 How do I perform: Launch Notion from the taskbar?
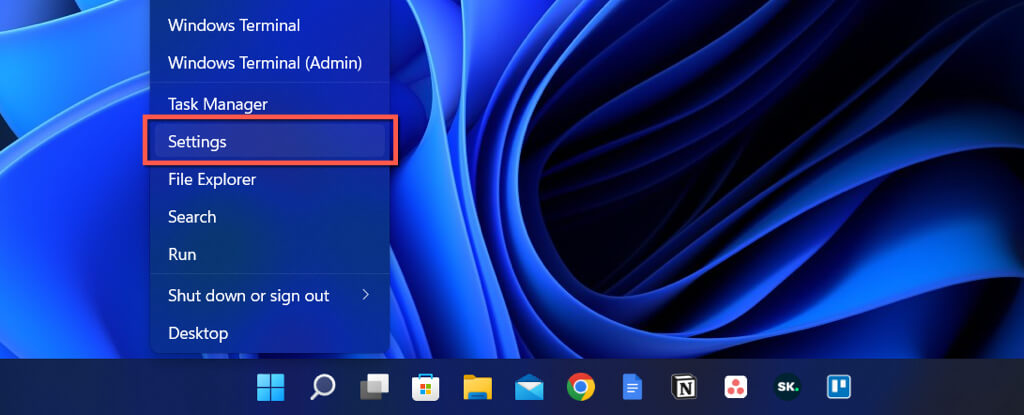coord(684,387)
